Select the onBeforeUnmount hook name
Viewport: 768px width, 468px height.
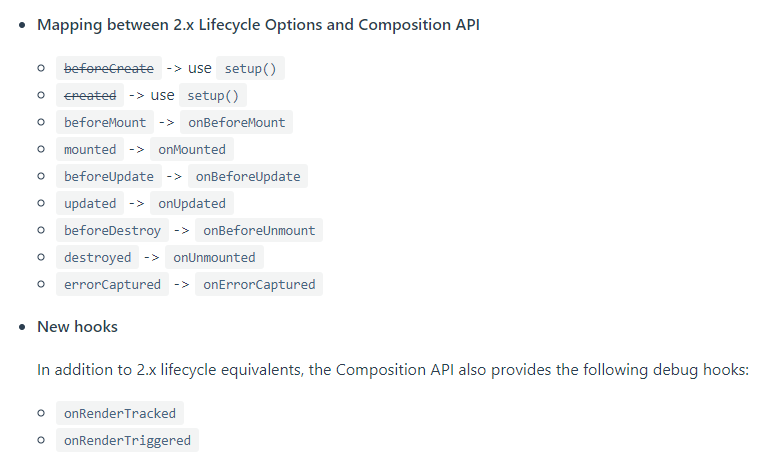click(x=259, y=231)
